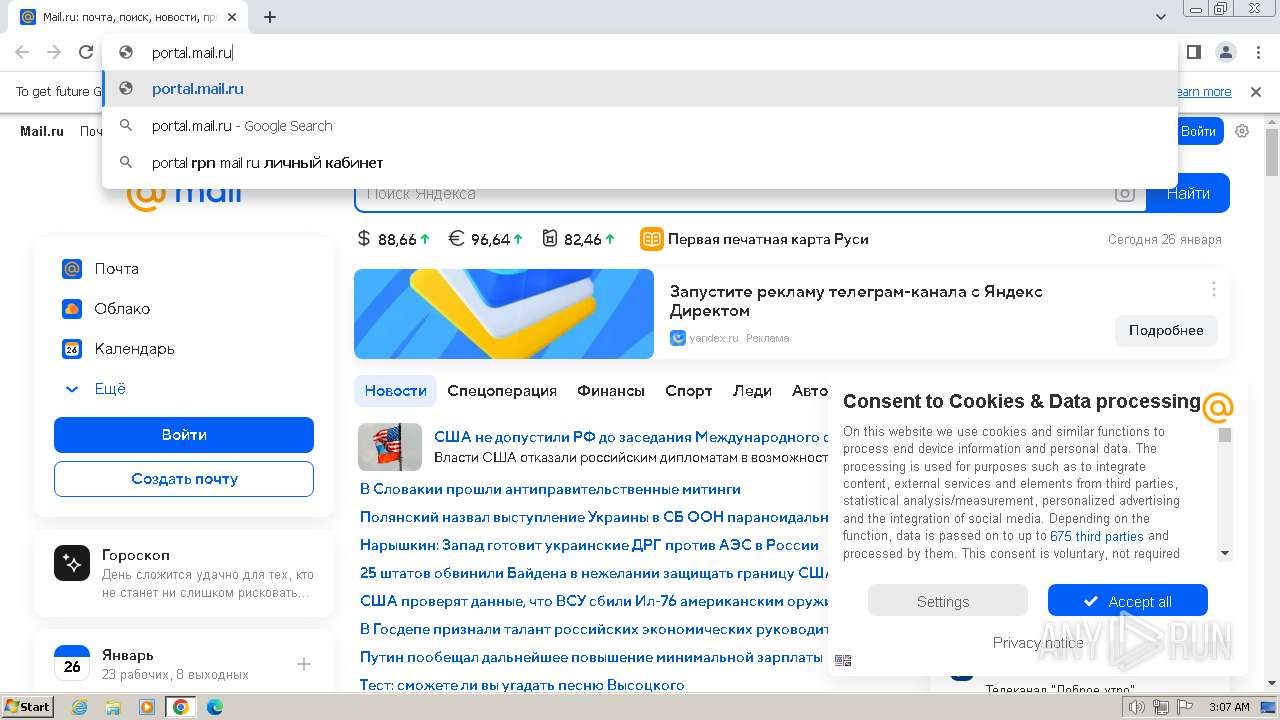Screen dimensions: 1280x720
Task: Open Календарь calendar icon in sidebar
Action: click(72, 349)
